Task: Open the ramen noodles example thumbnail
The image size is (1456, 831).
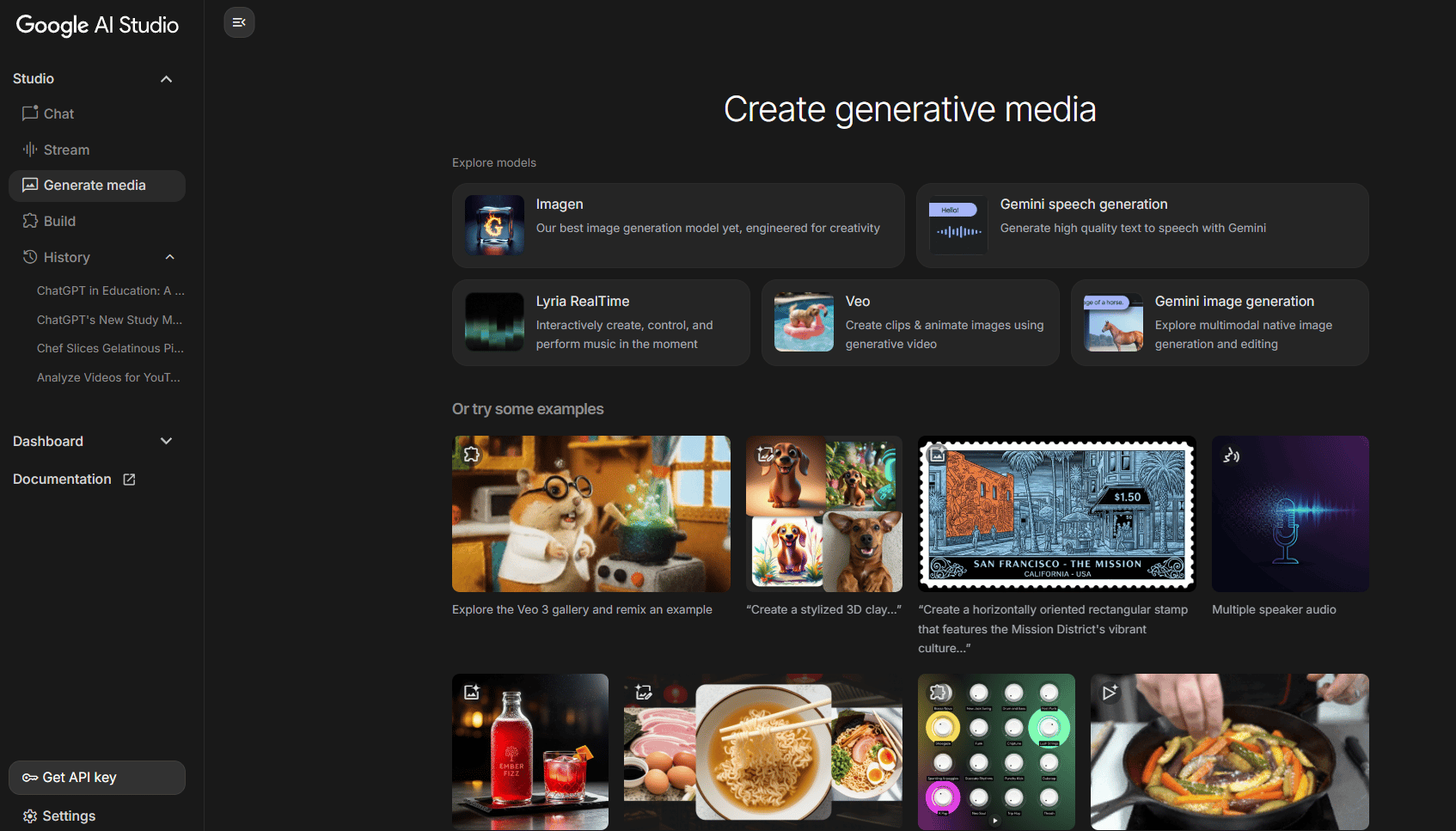Action: [763, 752]
